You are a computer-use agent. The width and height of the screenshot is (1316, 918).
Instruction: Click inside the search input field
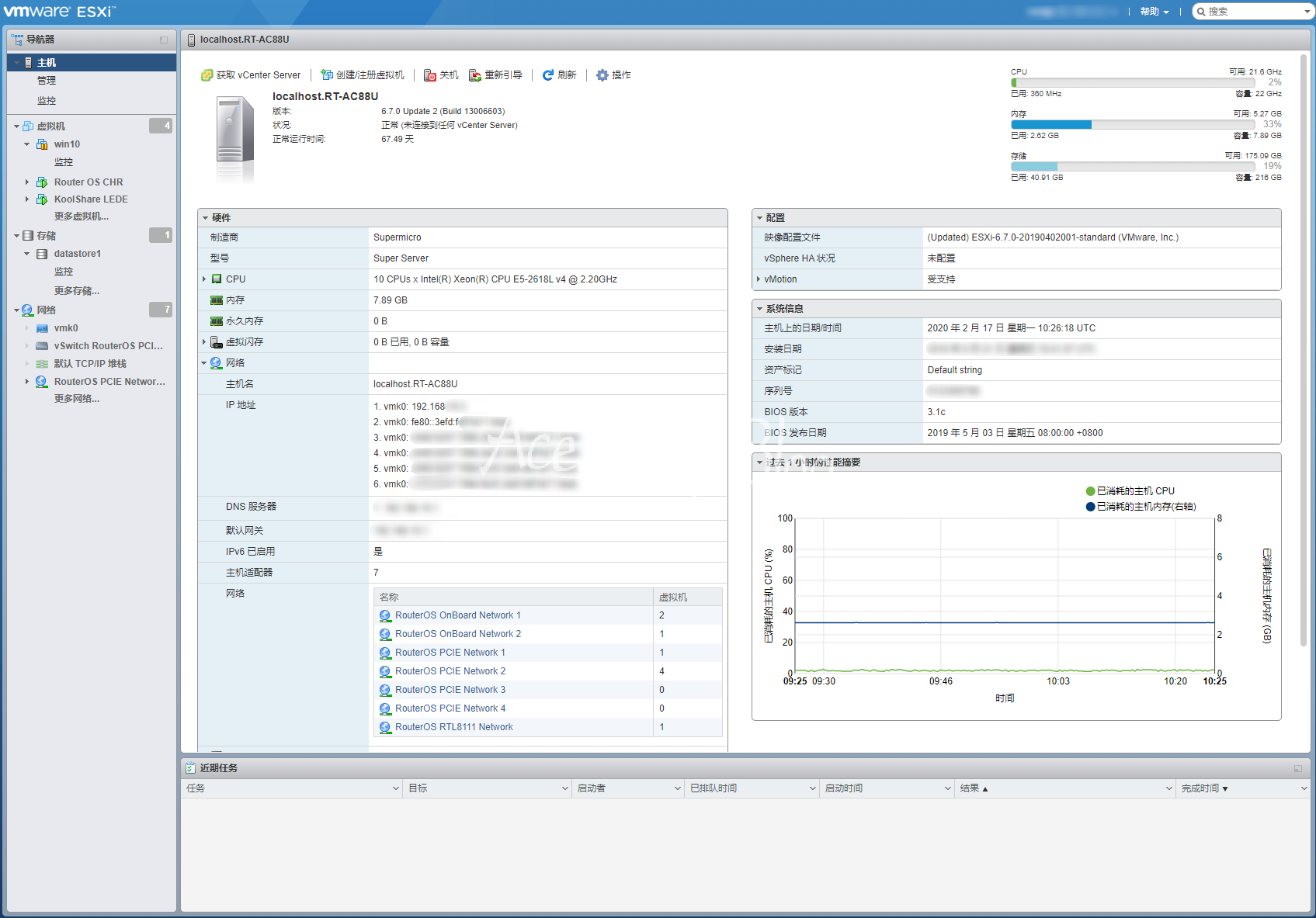(1254, 12)
